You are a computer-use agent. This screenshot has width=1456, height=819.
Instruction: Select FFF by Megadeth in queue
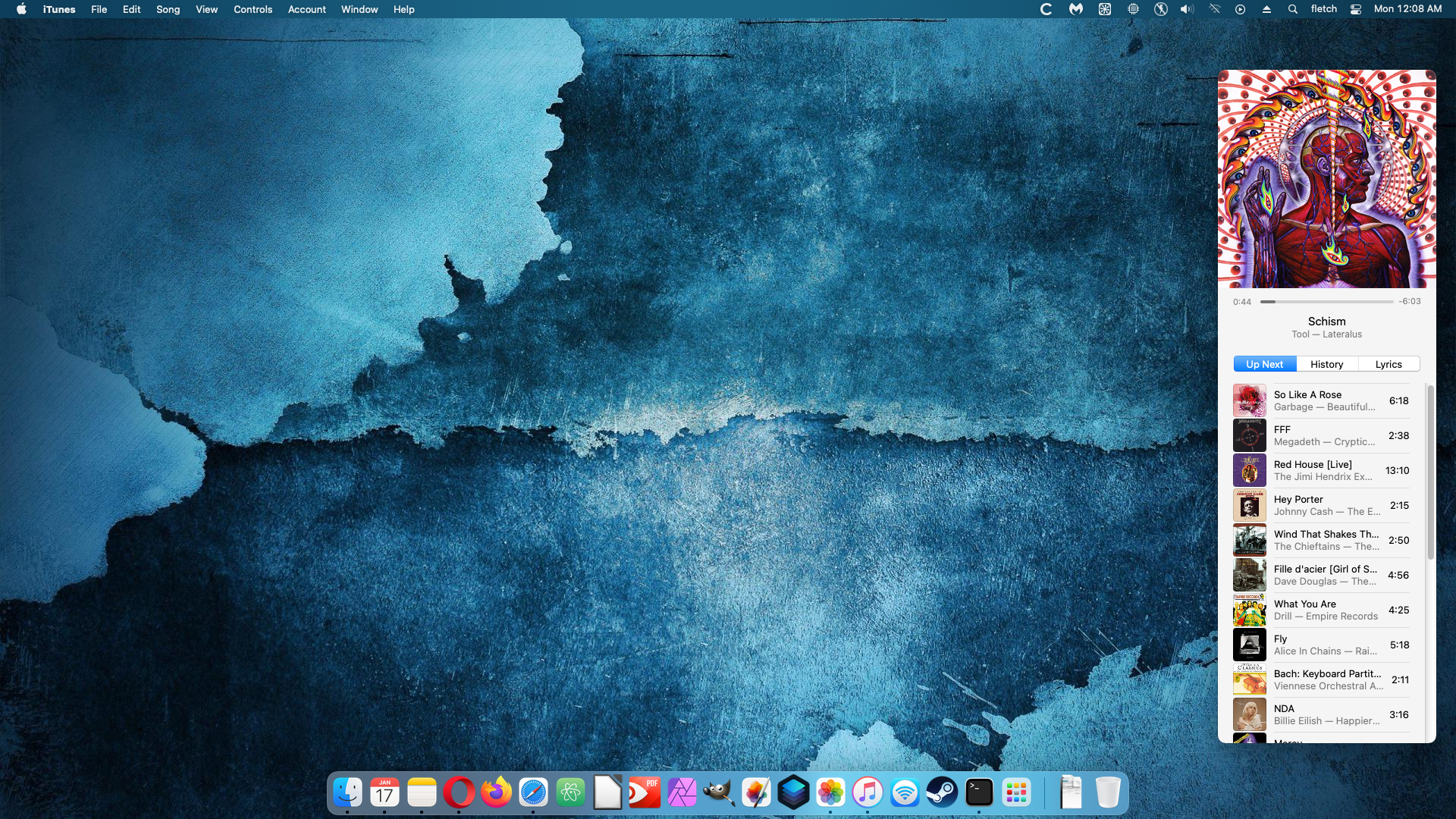[x=1321, y=435]
